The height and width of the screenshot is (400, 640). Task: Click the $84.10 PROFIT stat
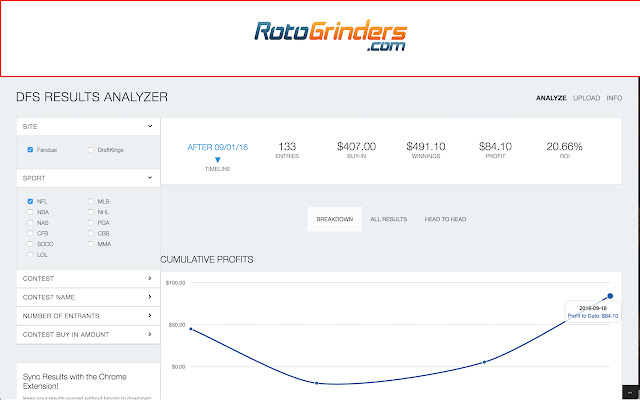pos(496,150)
